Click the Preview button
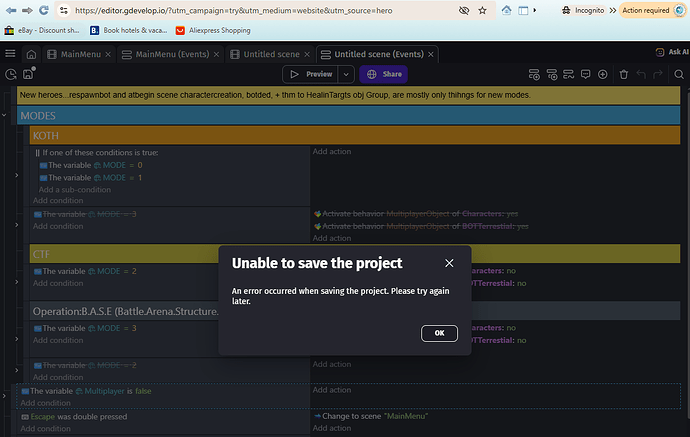Image resolution: width=690 pixels, height=437 pixels. pos(310,74)
